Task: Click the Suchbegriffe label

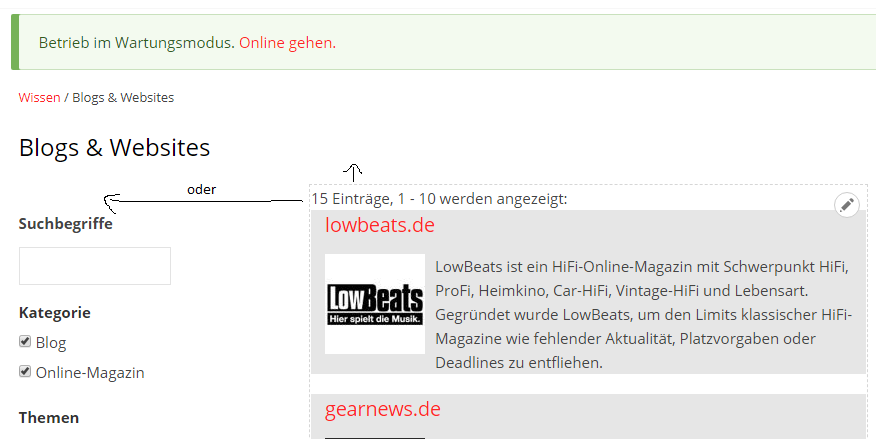Action: (x=65, y=223)
